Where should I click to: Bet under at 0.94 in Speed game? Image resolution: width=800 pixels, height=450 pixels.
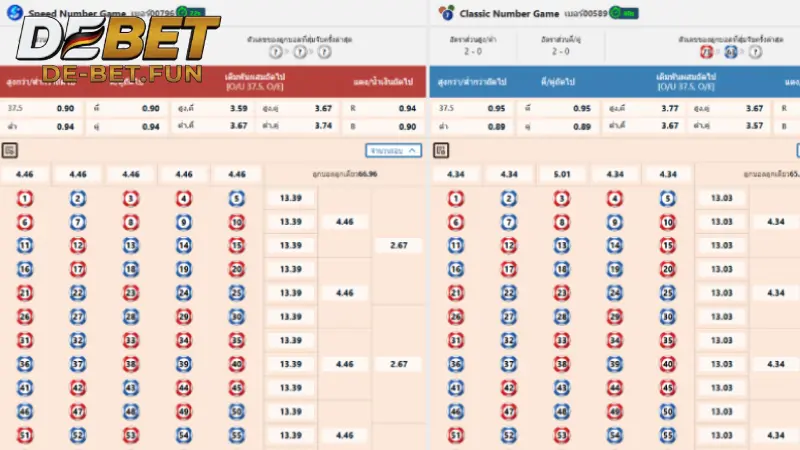tap(41, 127)
